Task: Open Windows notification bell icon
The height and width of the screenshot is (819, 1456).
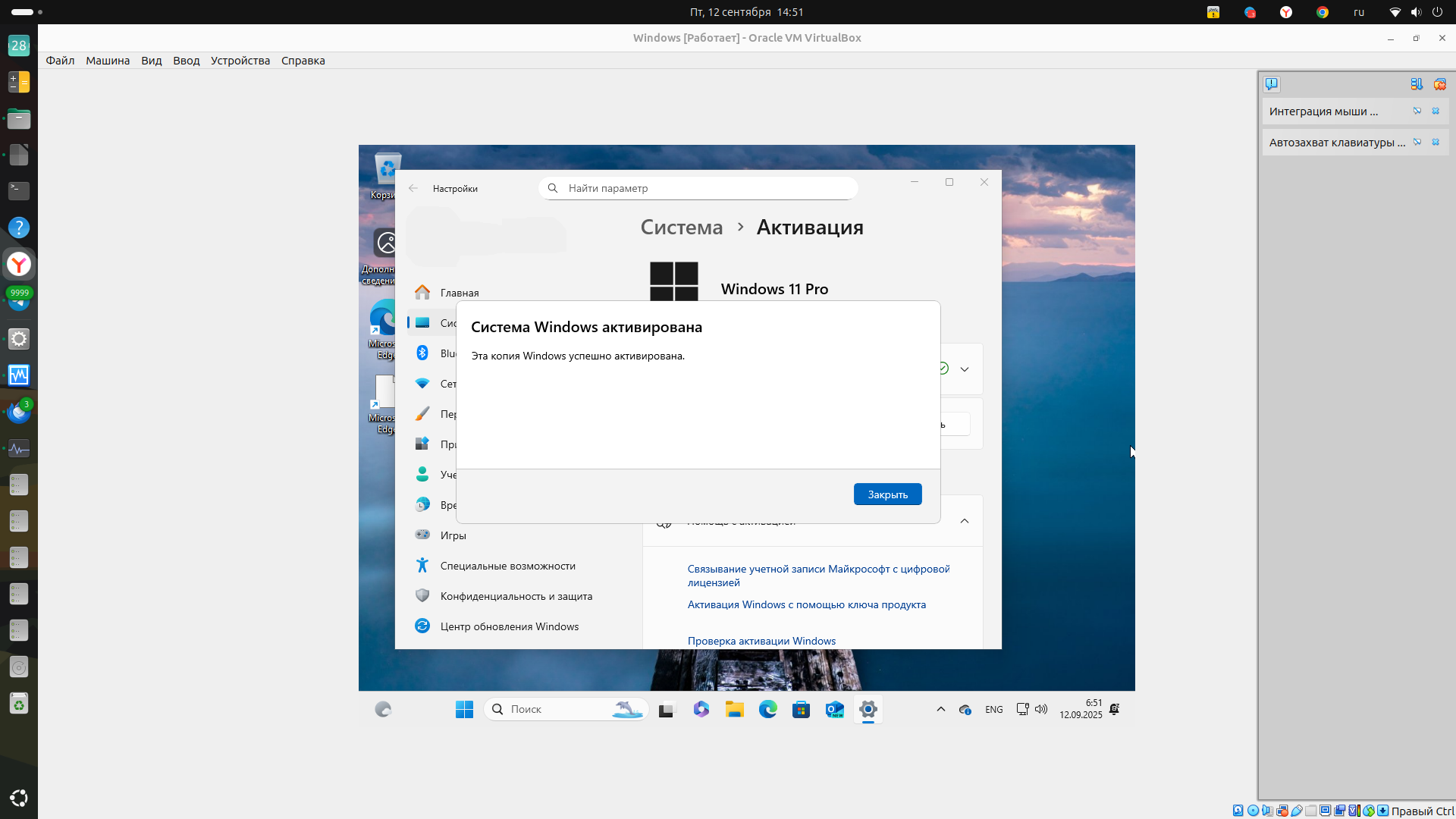Action: (x=1114, y=709)
